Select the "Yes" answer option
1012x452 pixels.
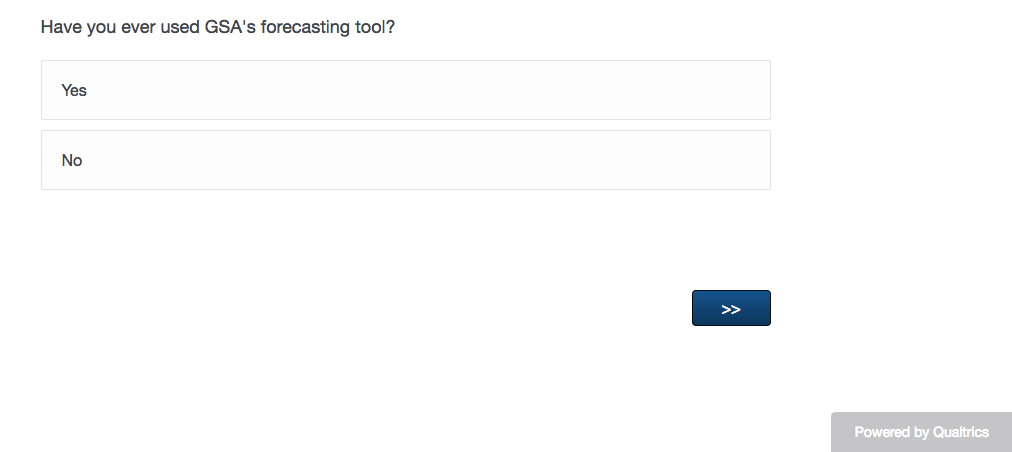click(x=405, y=90)
